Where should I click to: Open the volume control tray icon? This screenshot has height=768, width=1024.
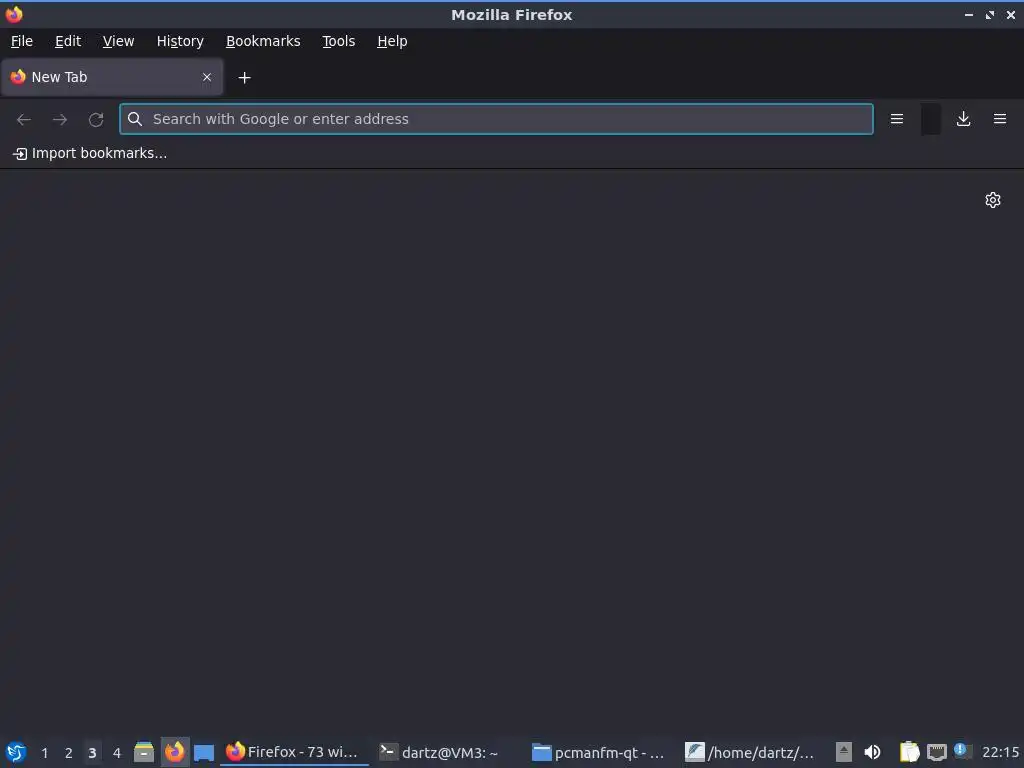coord(872,752)
